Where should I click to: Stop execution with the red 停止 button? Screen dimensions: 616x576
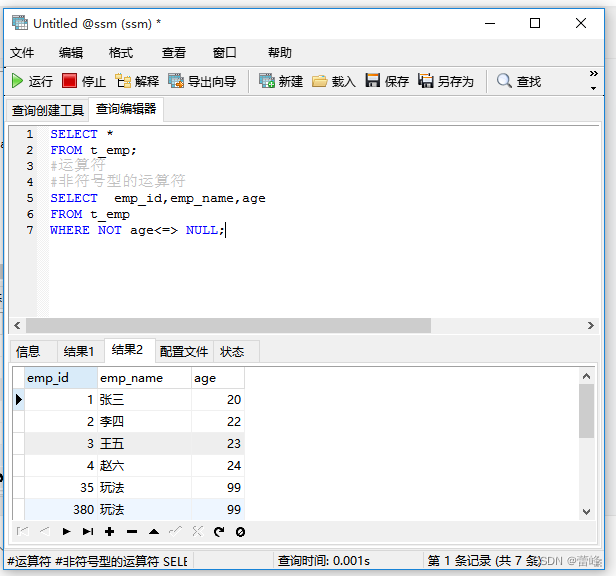click(x=84, y=81)
